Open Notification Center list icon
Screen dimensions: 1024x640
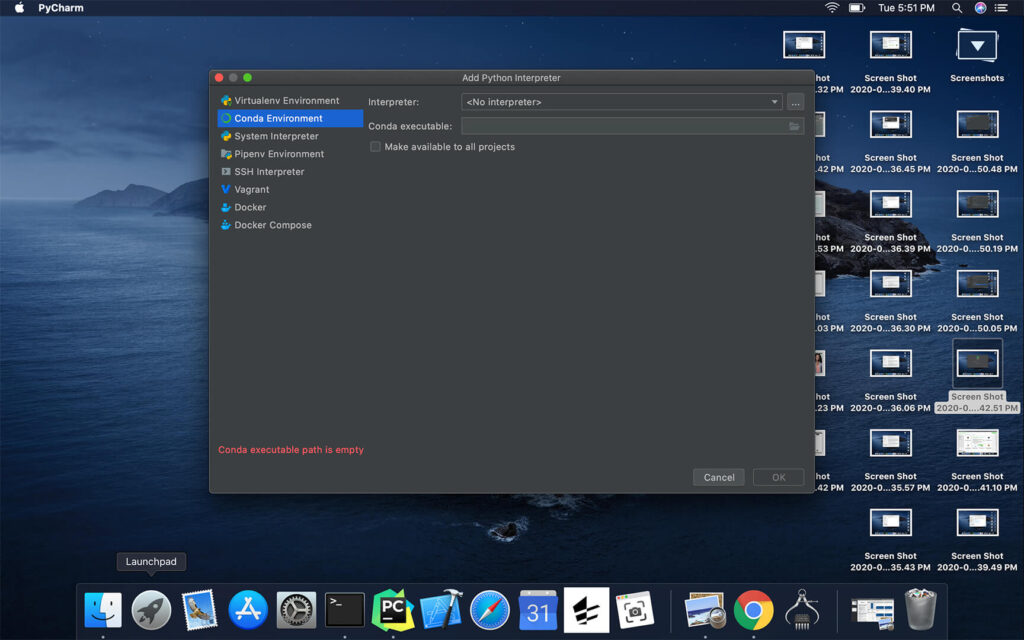(1001, 8)
